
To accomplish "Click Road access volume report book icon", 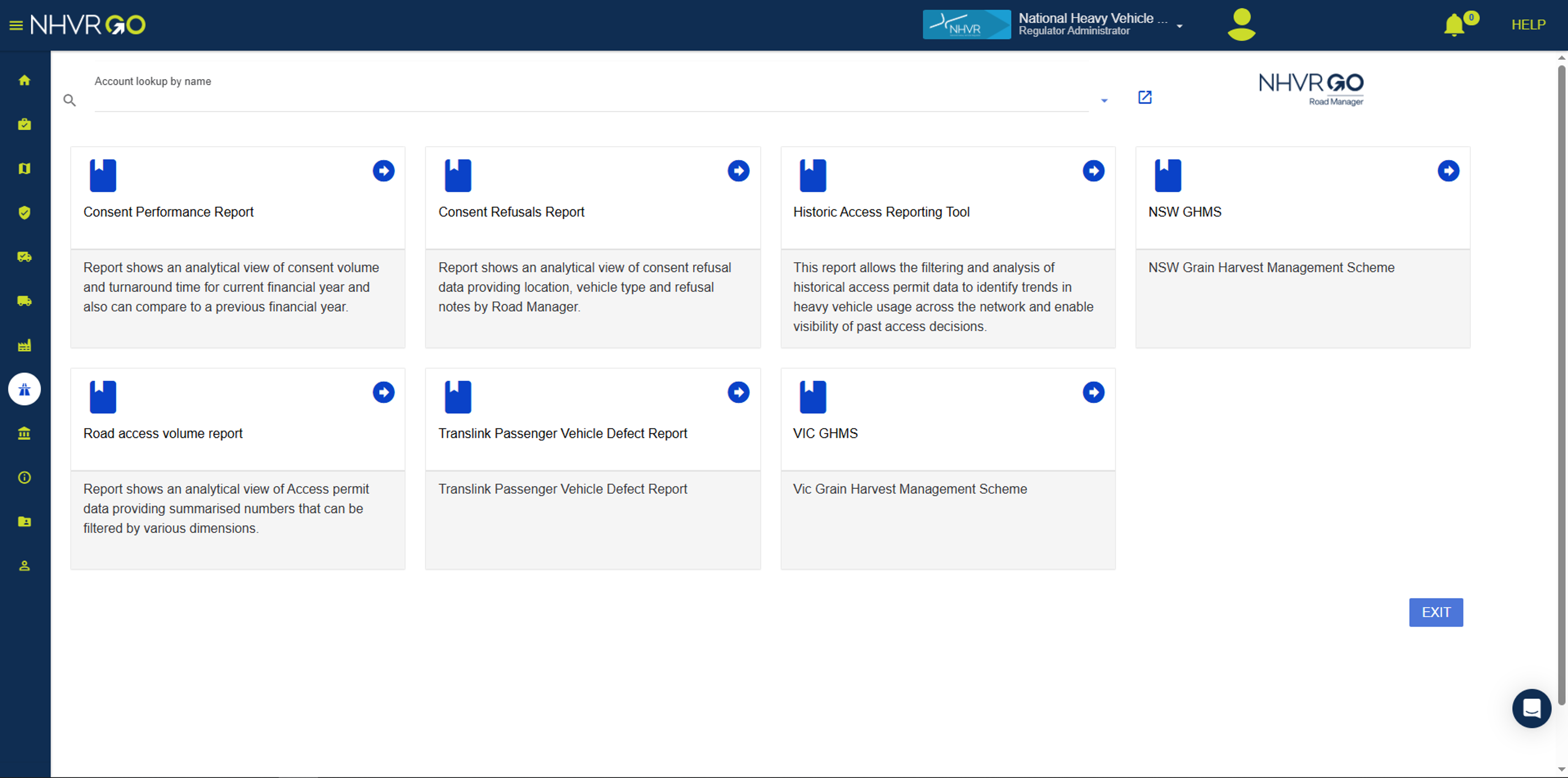I will (x=103, y=397).
